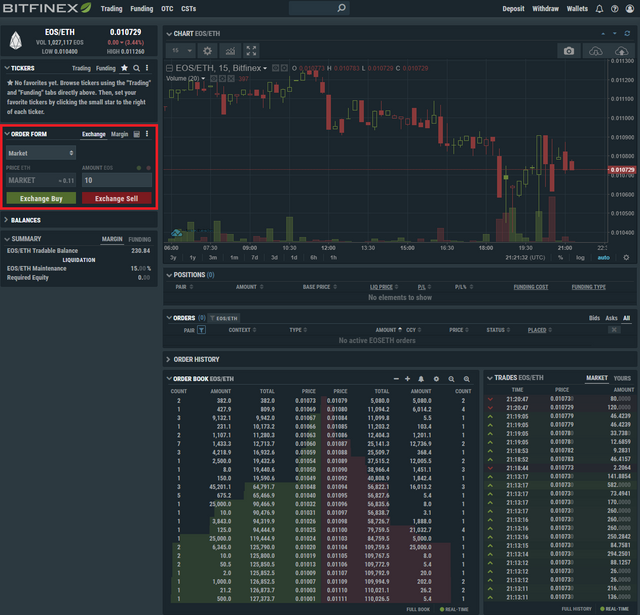Viewport: 640px width, 615px height.
Task: Open Tickers panel options menu dots
Action: 147,68
